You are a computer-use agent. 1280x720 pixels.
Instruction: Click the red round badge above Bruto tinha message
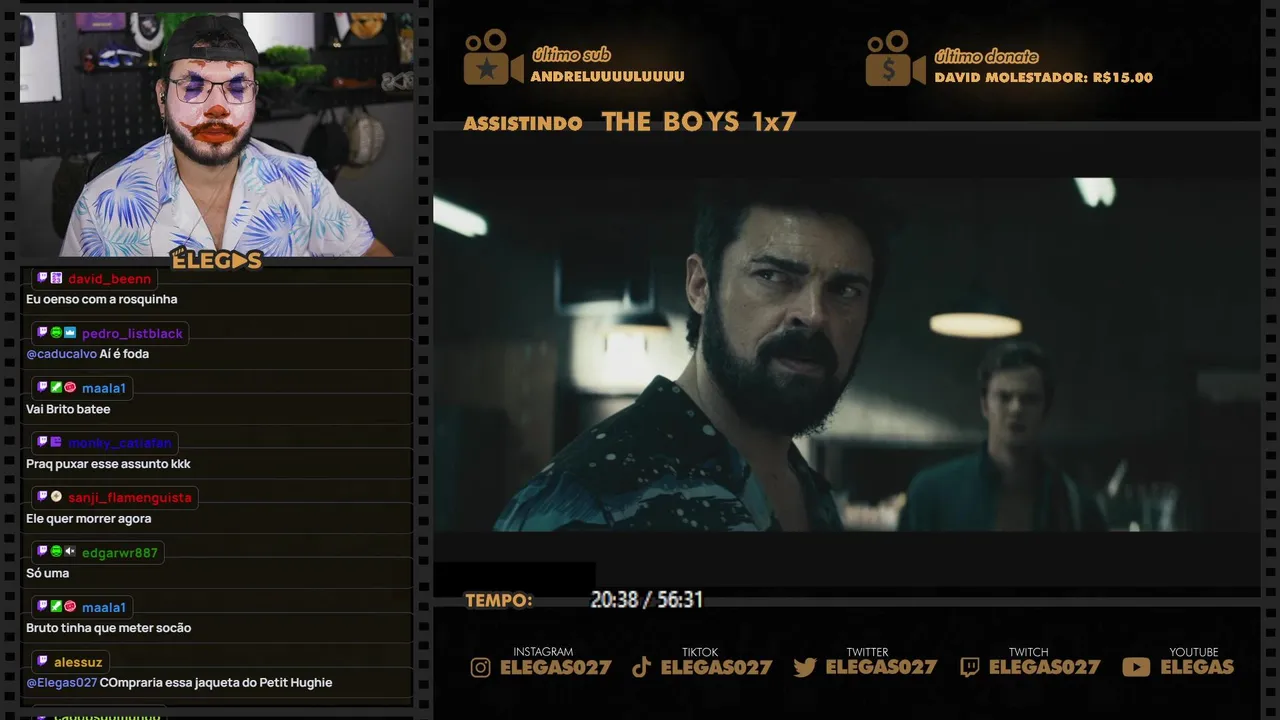(70, 607)
